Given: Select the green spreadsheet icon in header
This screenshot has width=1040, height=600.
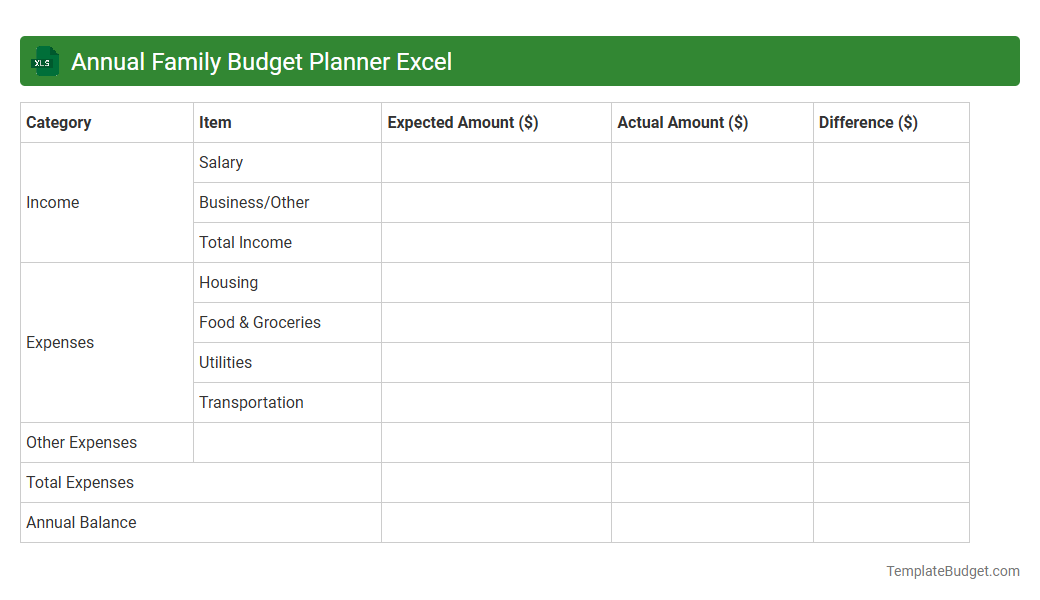Looking at the screenshot, I should click(44, 61).
